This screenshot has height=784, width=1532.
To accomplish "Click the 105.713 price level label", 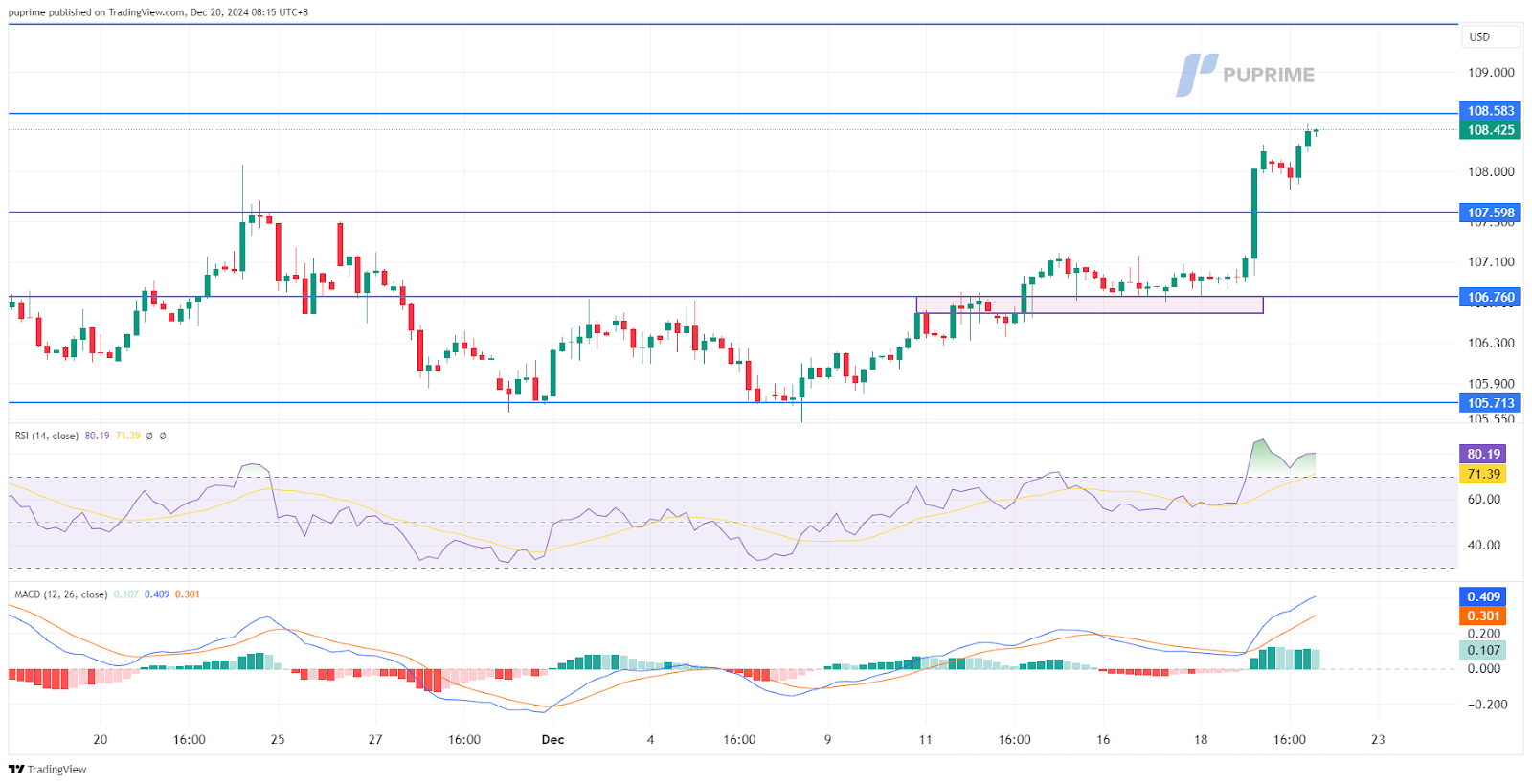I will click(x=1489, y=403).
